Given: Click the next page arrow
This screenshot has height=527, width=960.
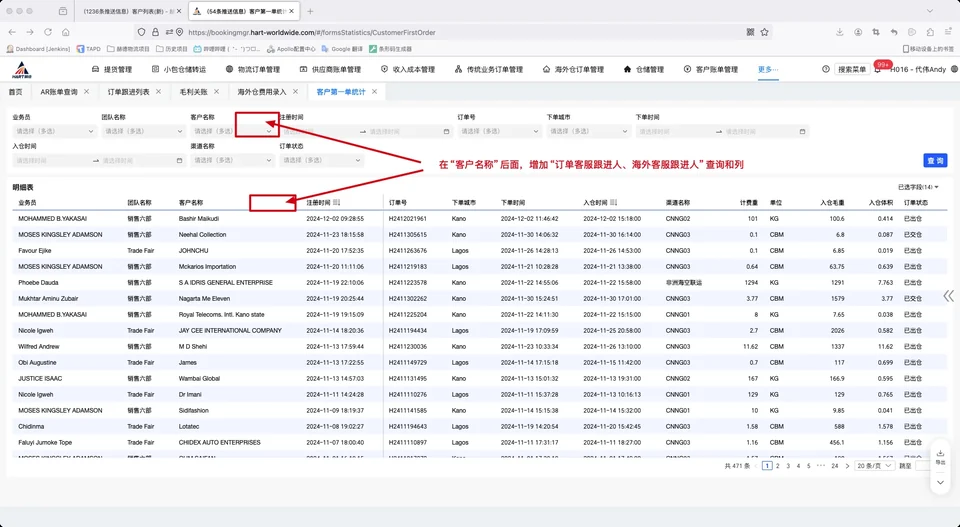Looking at the screenshot, I should point(847,466).
